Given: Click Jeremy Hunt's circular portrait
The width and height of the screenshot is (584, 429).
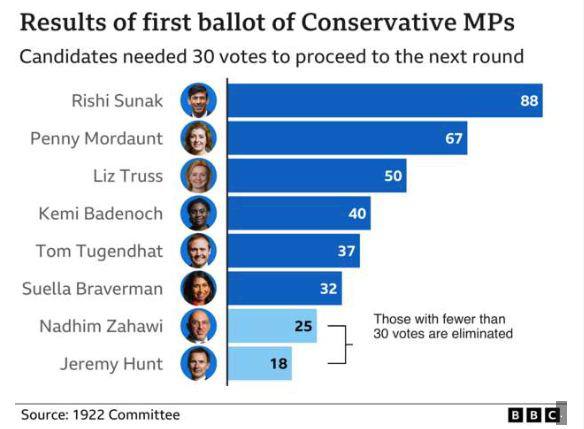Looking at the screenshot, I should (x=199, y=363).
